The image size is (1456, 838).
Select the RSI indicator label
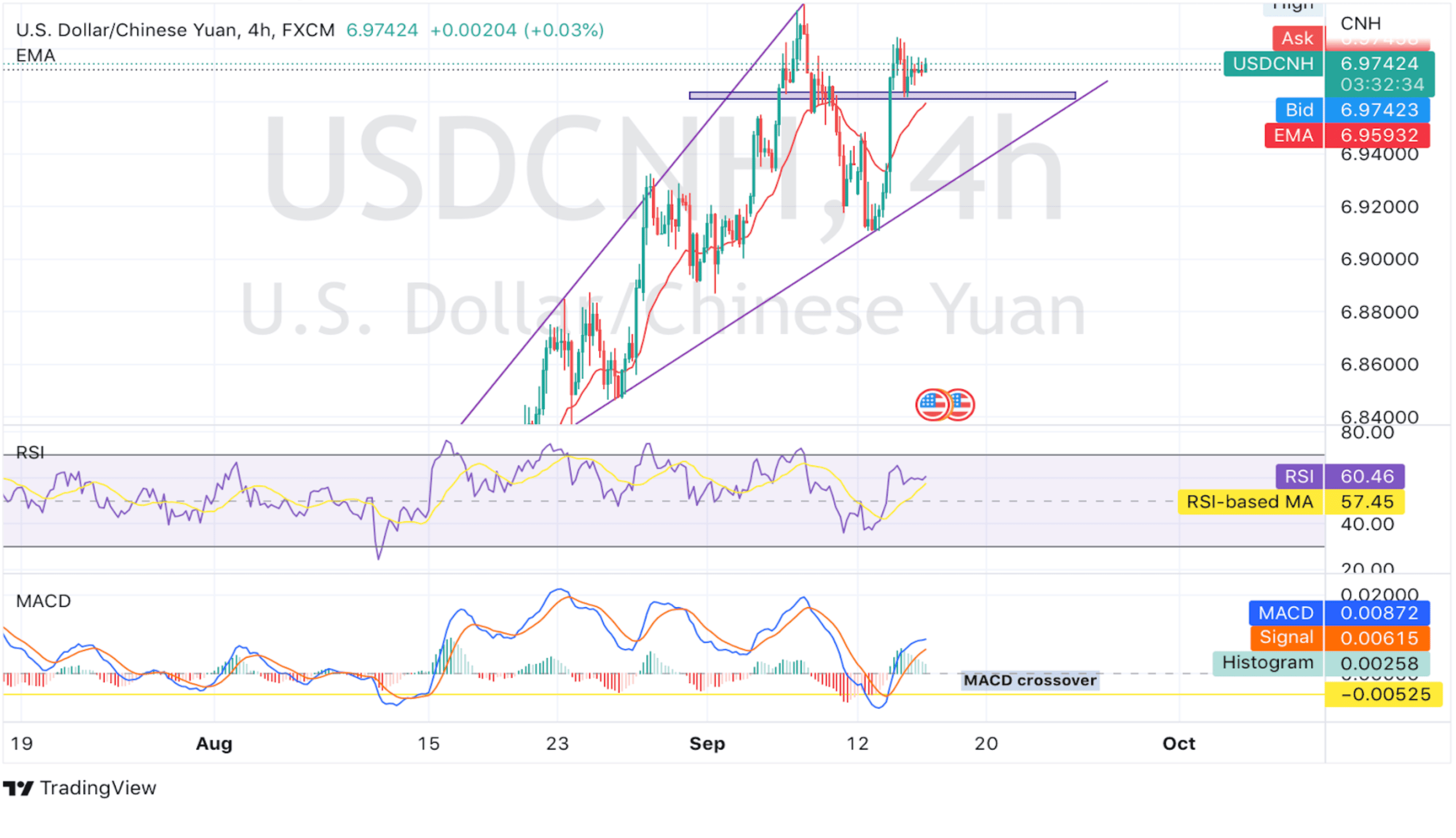click(x=30, y=452)
